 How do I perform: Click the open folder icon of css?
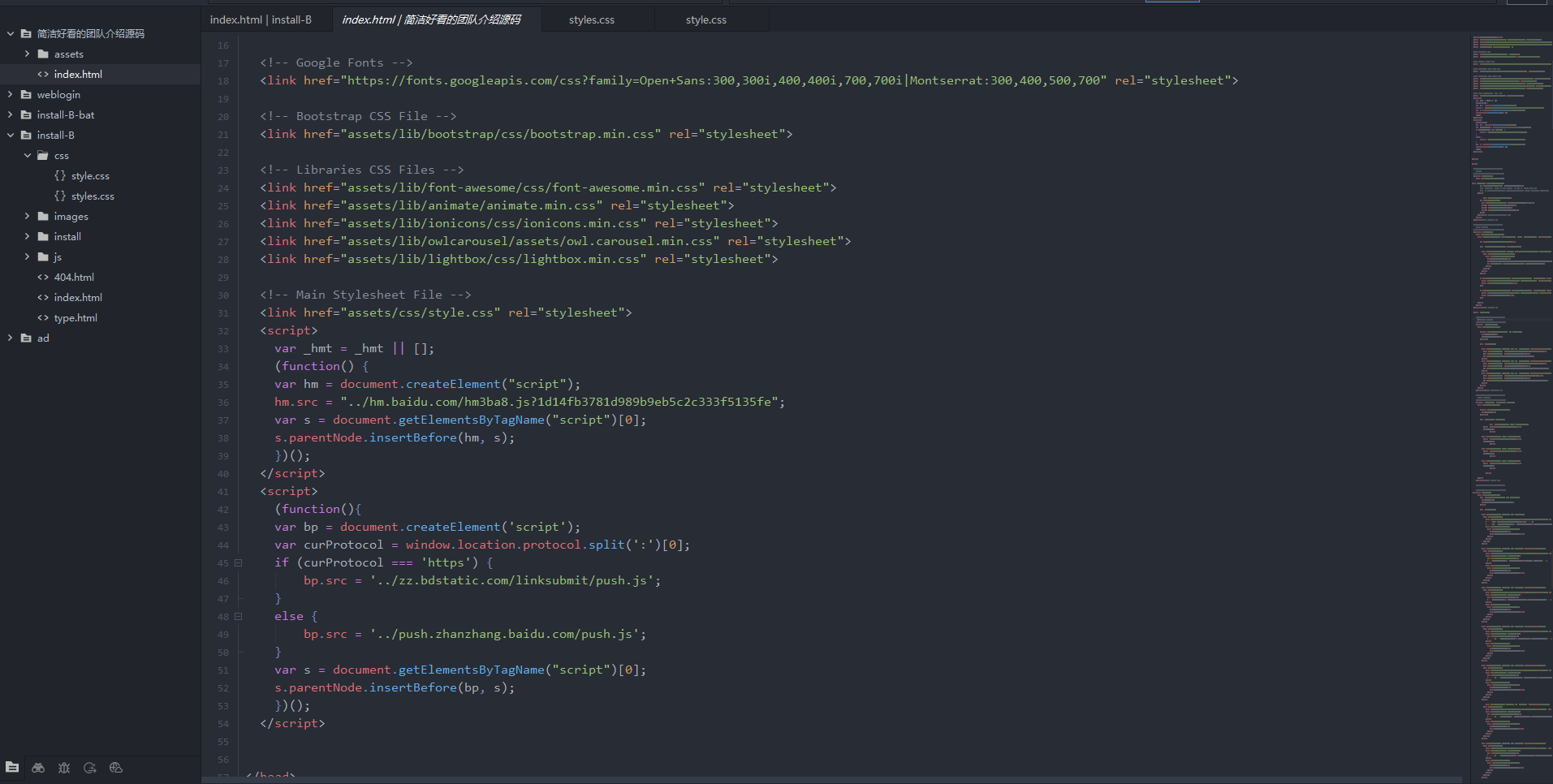(x=43, y=156)
